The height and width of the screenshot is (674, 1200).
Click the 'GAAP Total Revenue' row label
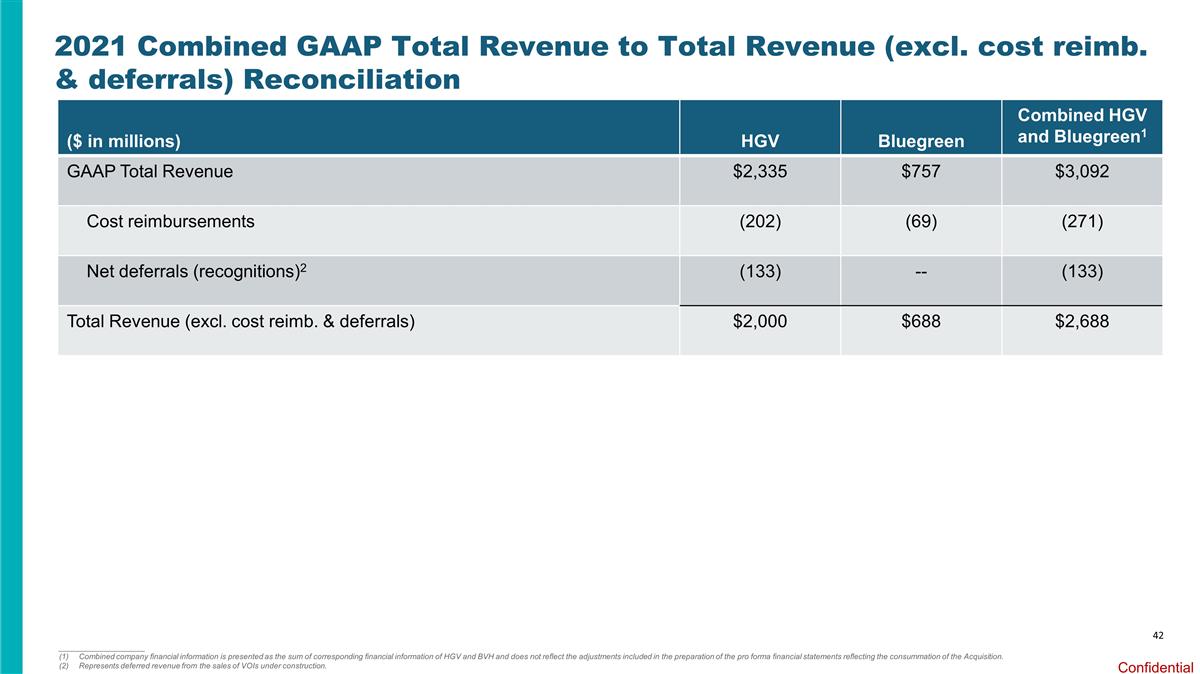150,171
